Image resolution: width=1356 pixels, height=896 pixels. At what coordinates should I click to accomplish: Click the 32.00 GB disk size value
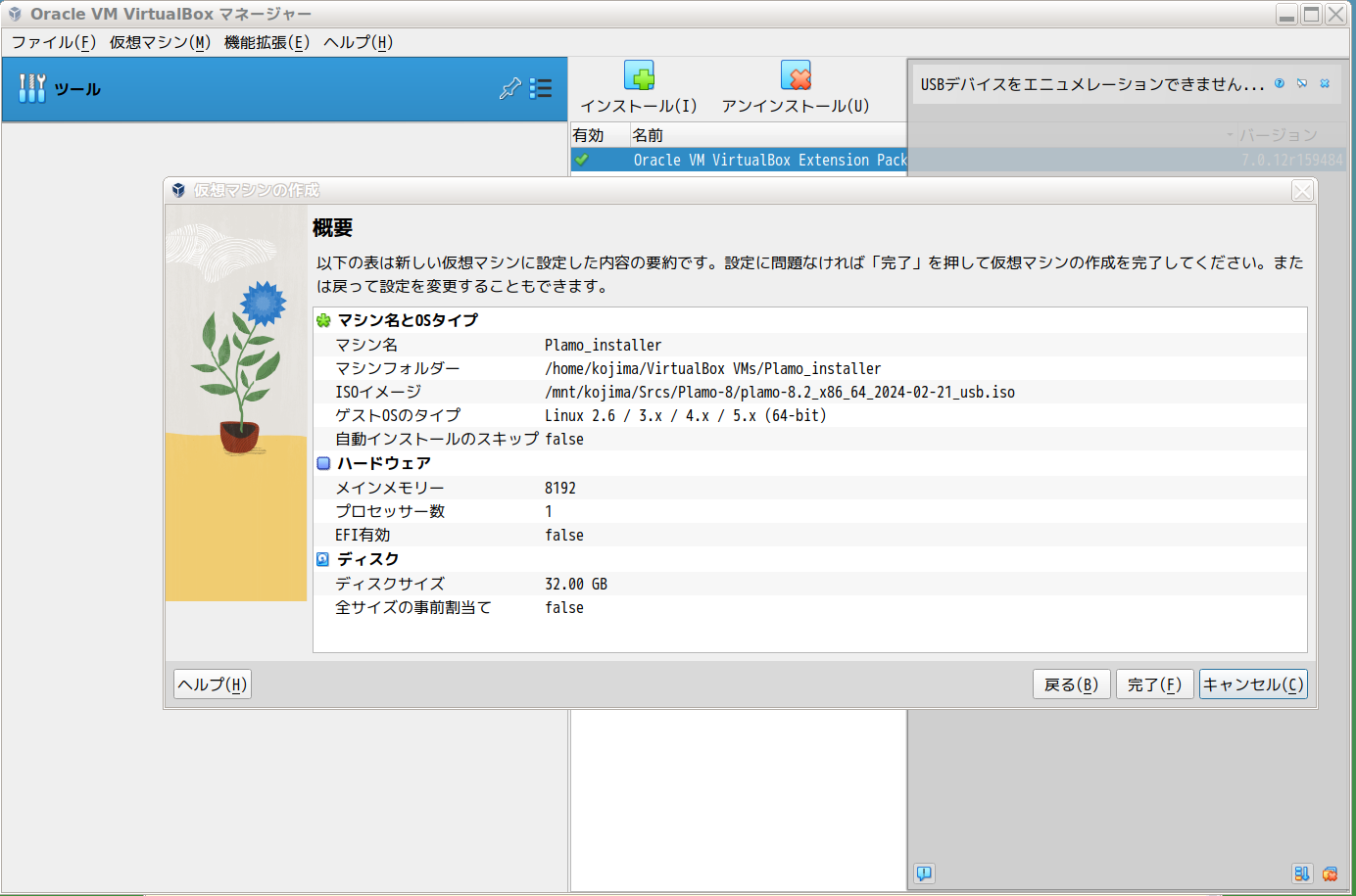click(x=576, y=584)
